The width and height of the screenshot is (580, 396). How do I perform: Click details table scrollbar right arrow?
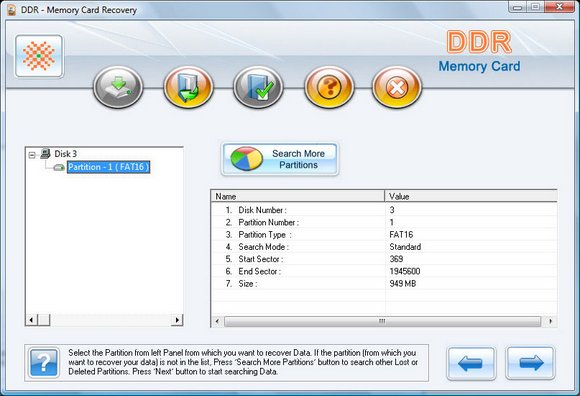pos(551,321)
